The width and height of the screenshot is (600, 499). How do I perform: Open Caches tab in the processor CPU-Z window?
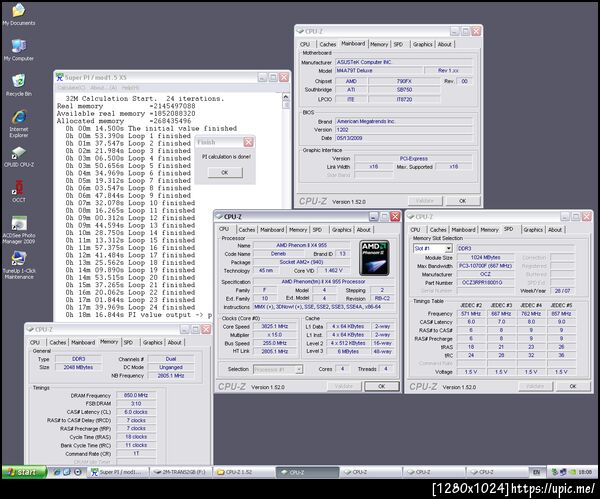pyautogui.click(x=247, y=230)
